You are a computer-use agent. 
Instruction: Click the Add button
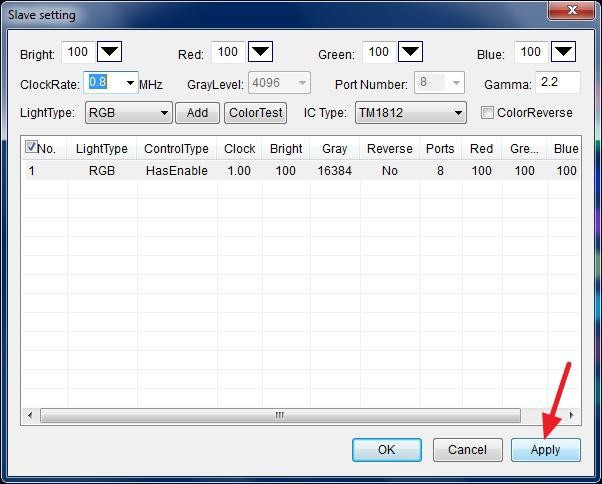click(197, 113)
